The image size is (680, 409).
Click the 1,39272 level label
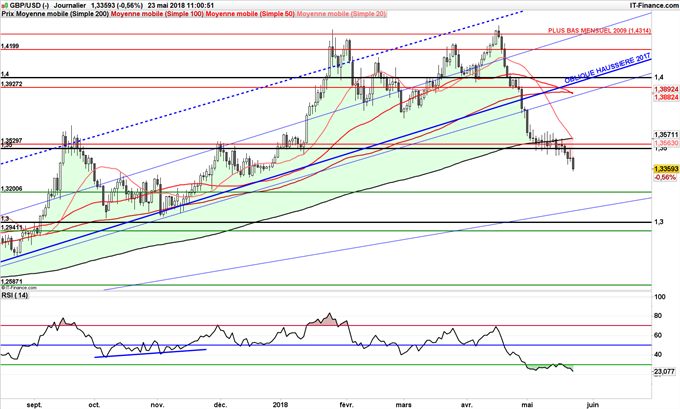coord(12,84)
